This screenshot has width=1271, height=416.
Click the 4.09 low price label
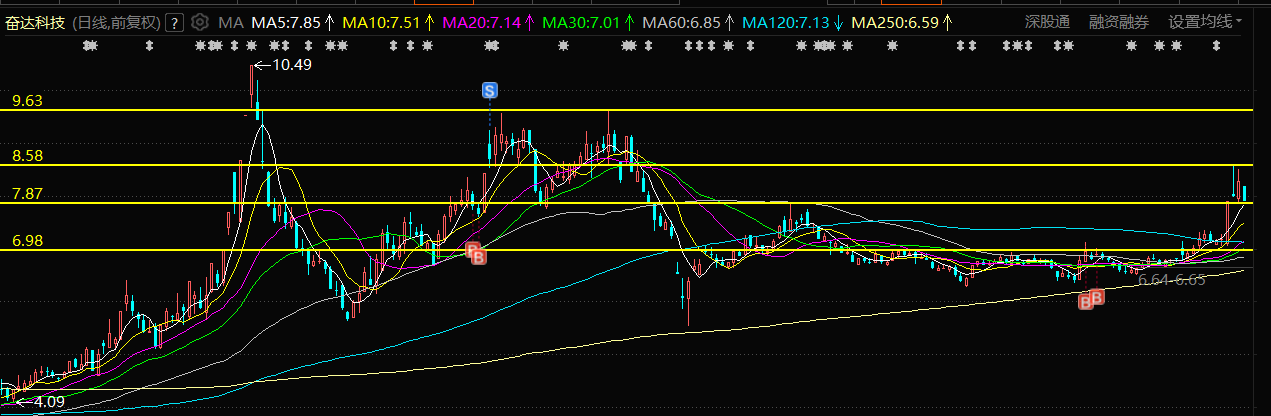pos(50,403)
